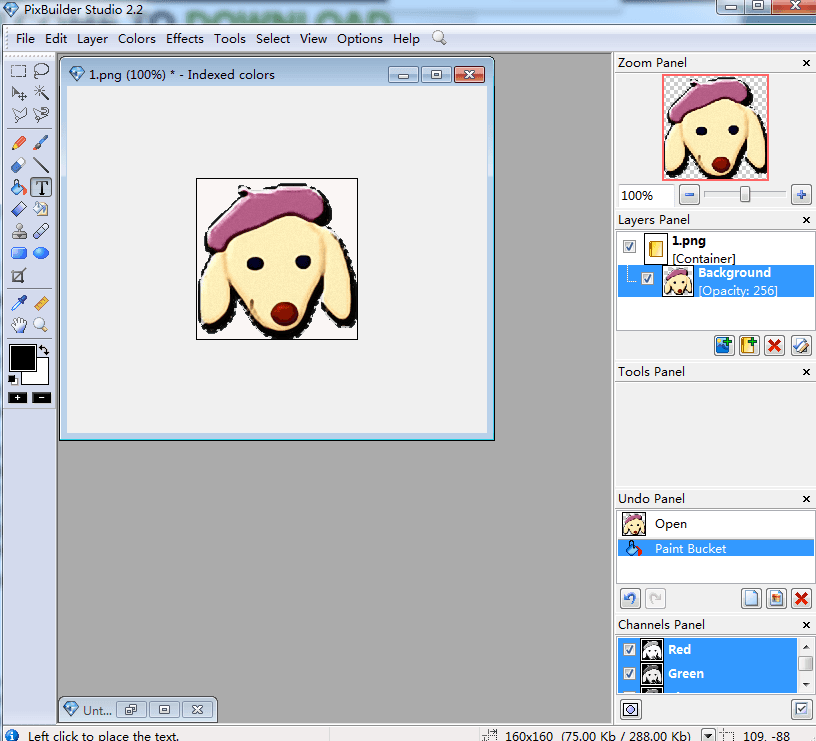Open the Effects menu

184,38
